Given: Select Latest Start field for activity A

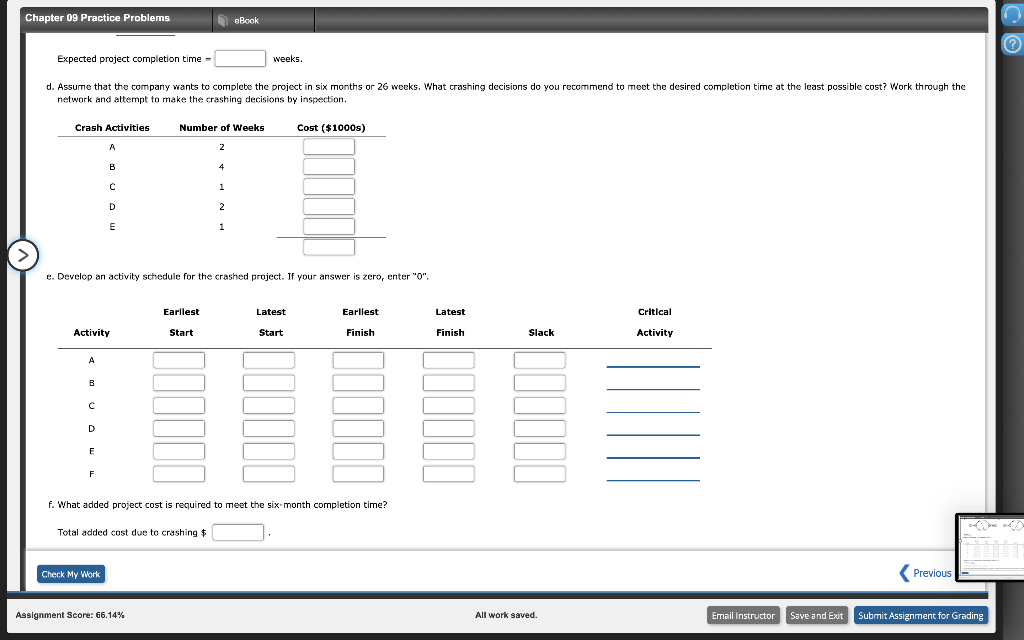Looking at the screenshot, I should click(268, 360).
